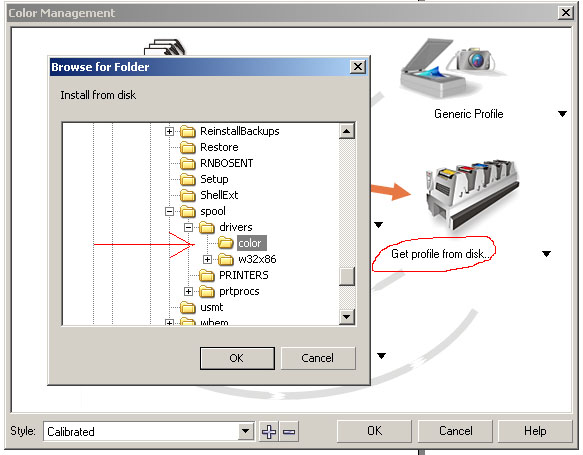Select the usmt label
Viewport: 583px width, 455px height.
coord(212,307)
